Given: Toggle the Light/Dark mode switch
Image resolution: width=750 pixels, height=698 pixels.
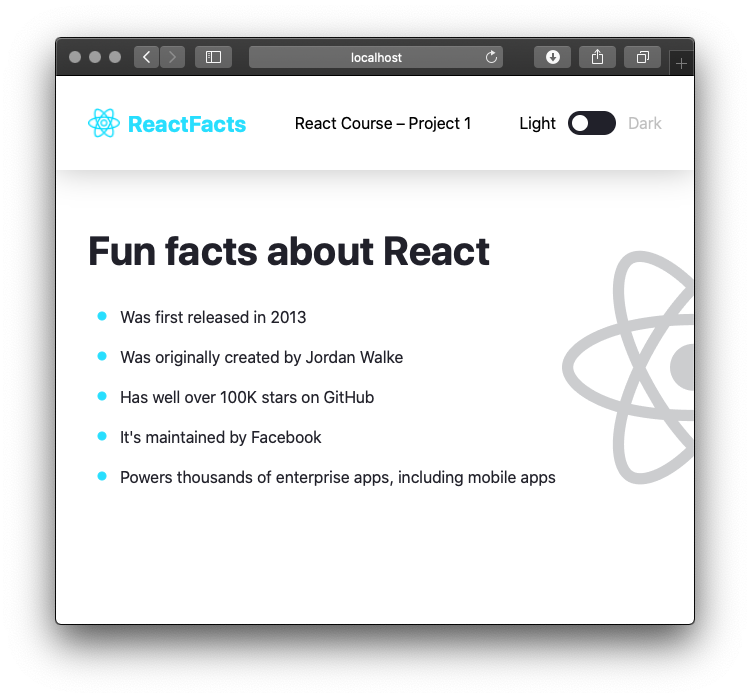Looking at the screenshot, I should click(592, 123).
